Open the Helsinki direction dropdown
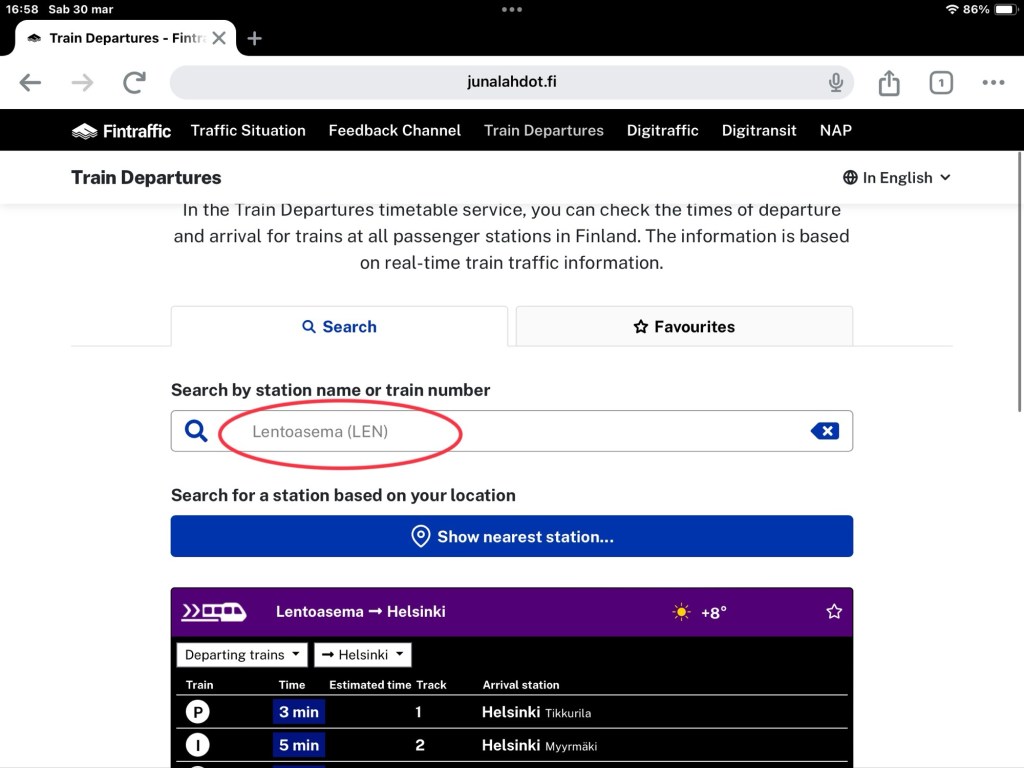 click(363, 655)
